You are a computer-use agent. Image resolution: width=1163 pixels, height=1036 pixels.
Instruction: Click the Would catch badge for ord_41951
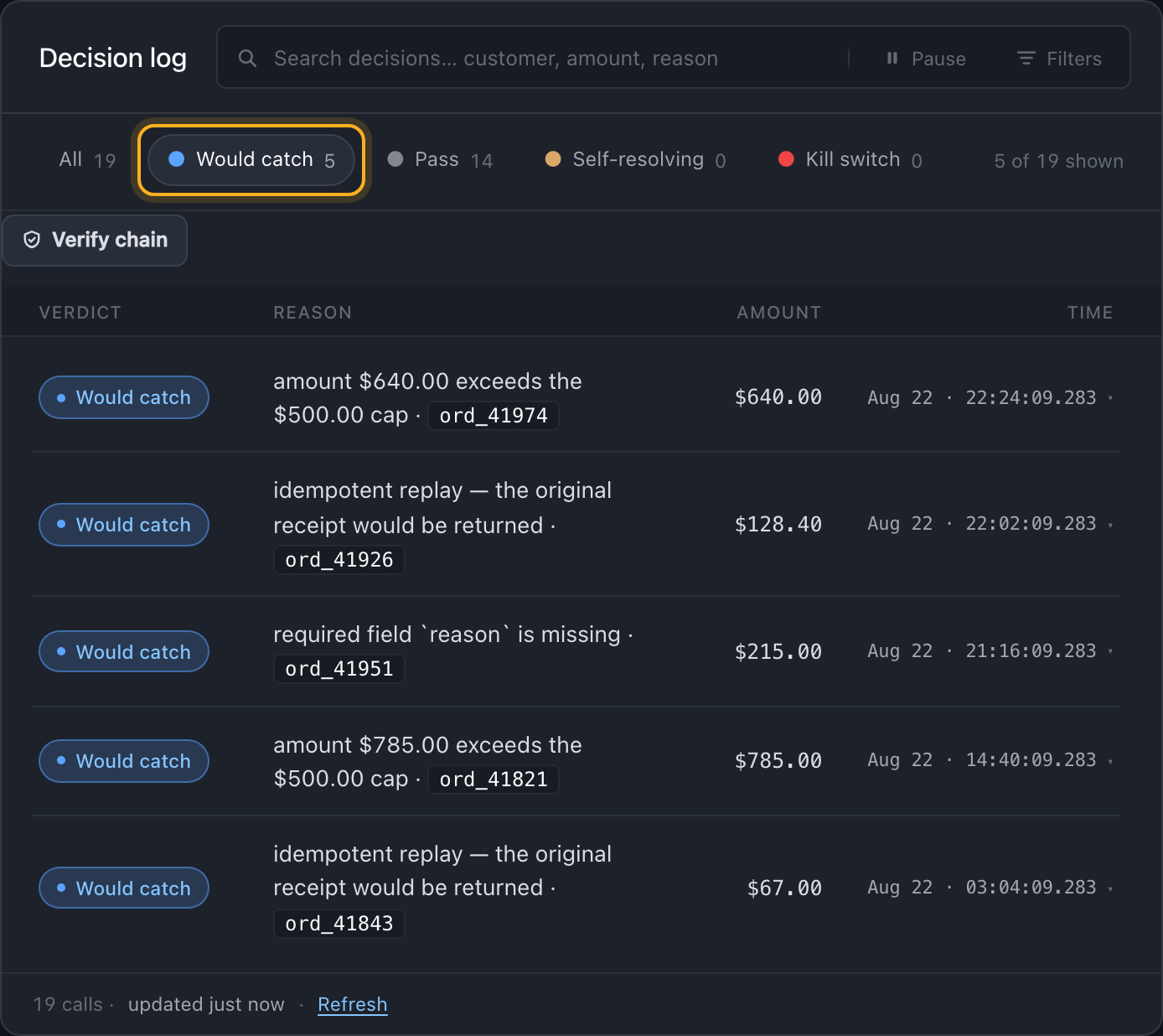click(124, 652)
